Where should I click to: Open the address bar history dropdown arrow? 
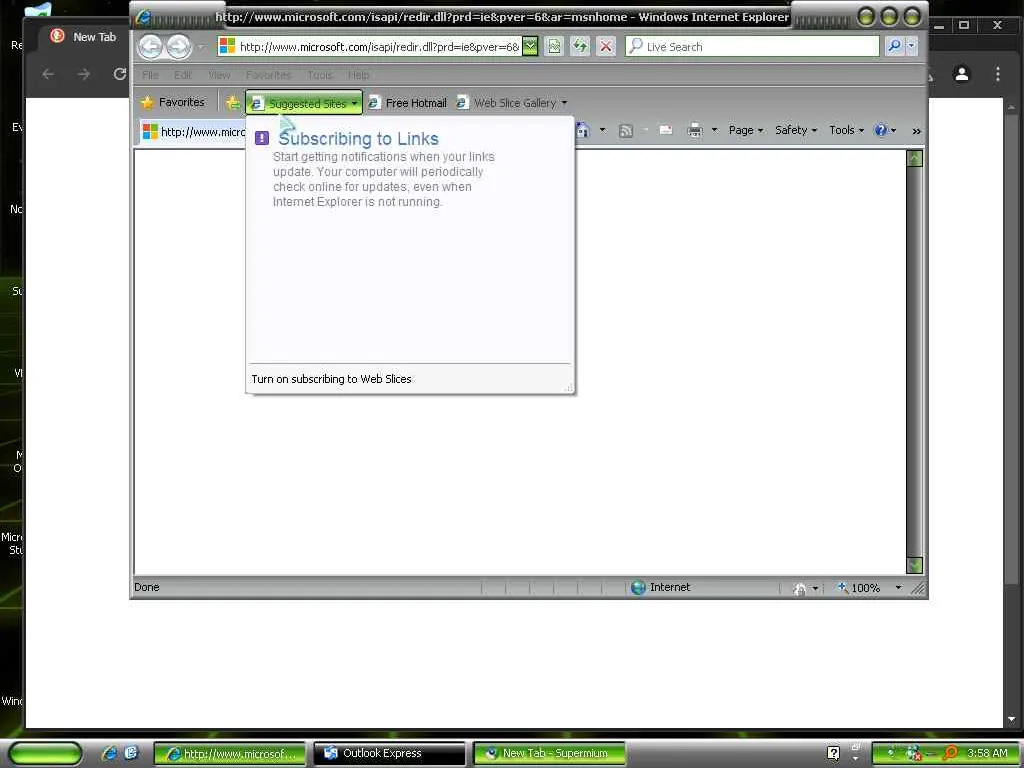coord(530,46)
